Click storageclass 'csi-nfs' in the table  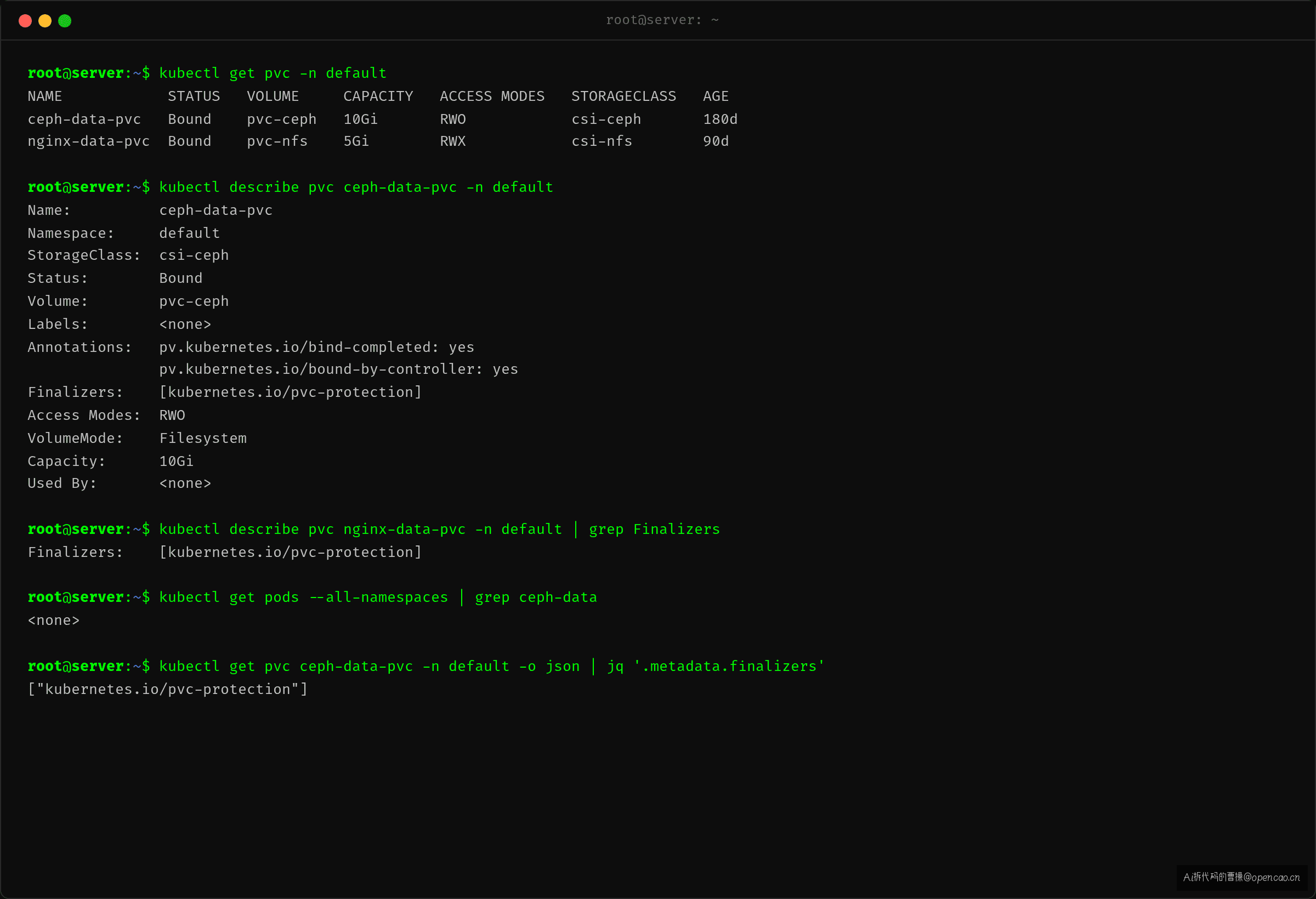point(602,141)
